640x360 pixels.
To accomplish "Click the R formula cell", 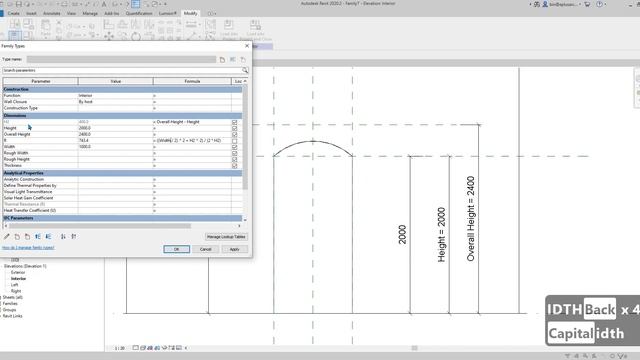I will tap(192, 141).
